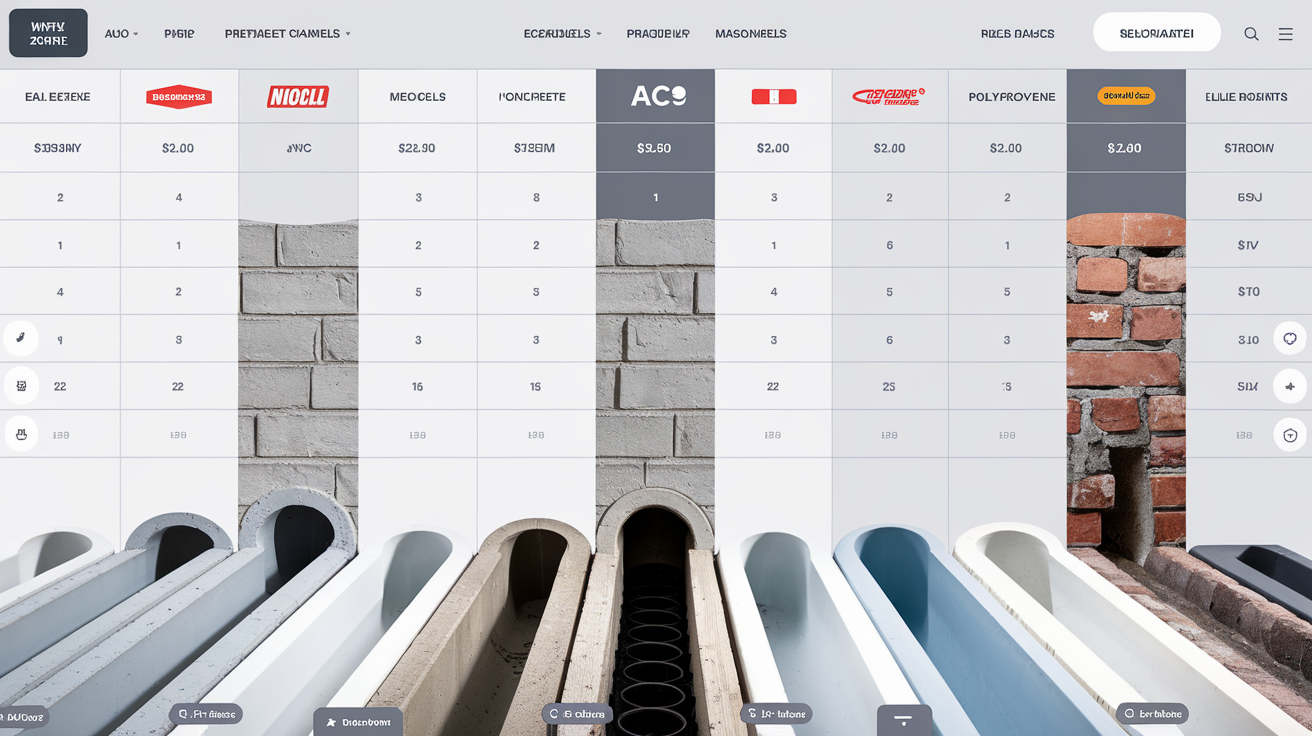The width and height of the screenshot is (1312, 736).
Task: Toggle the pin marker for the comparison row
Action: click(x=1289, y=386)
